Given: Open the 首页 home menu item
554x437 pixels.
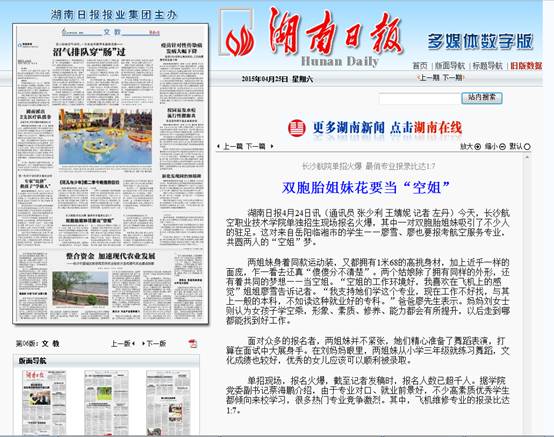Looking at the screenshot, I should 420,66.
